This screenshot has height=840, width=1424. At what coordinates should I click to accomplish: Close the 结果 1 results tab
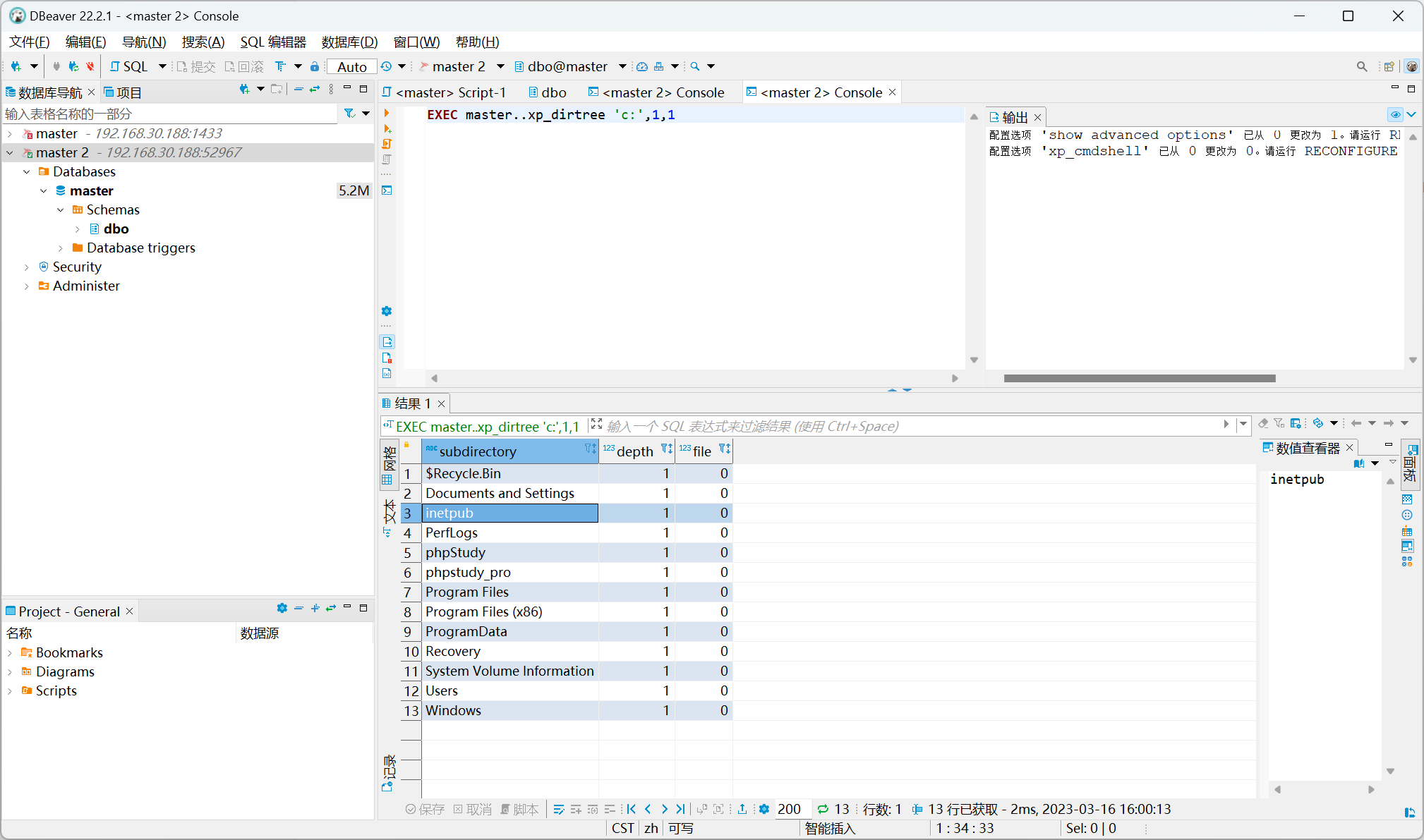click(x=441, y=403)
